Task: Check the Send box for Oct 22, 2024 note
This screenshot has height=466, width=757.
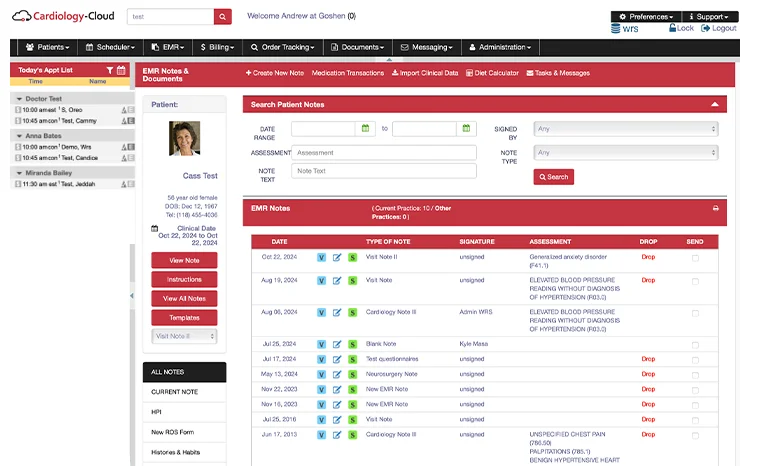Action: click(x=695, y=258)
